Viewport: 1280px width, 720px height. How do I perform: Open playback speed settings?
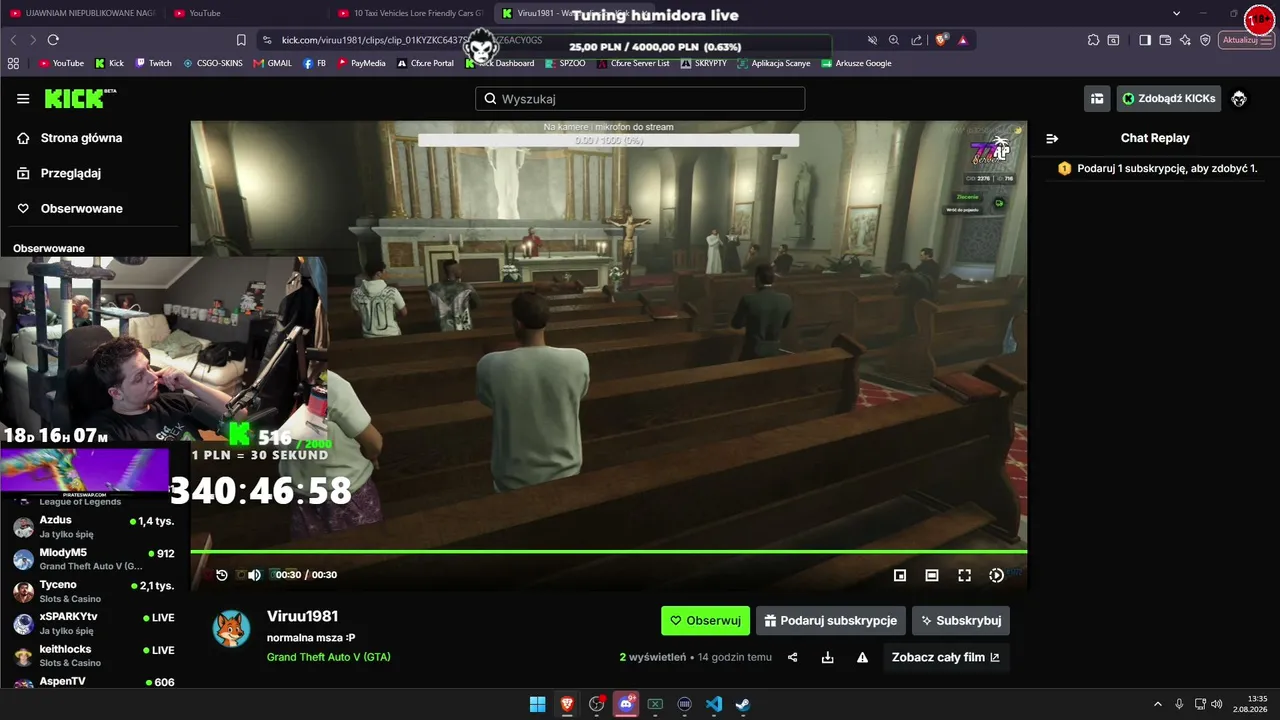point(996,575)
